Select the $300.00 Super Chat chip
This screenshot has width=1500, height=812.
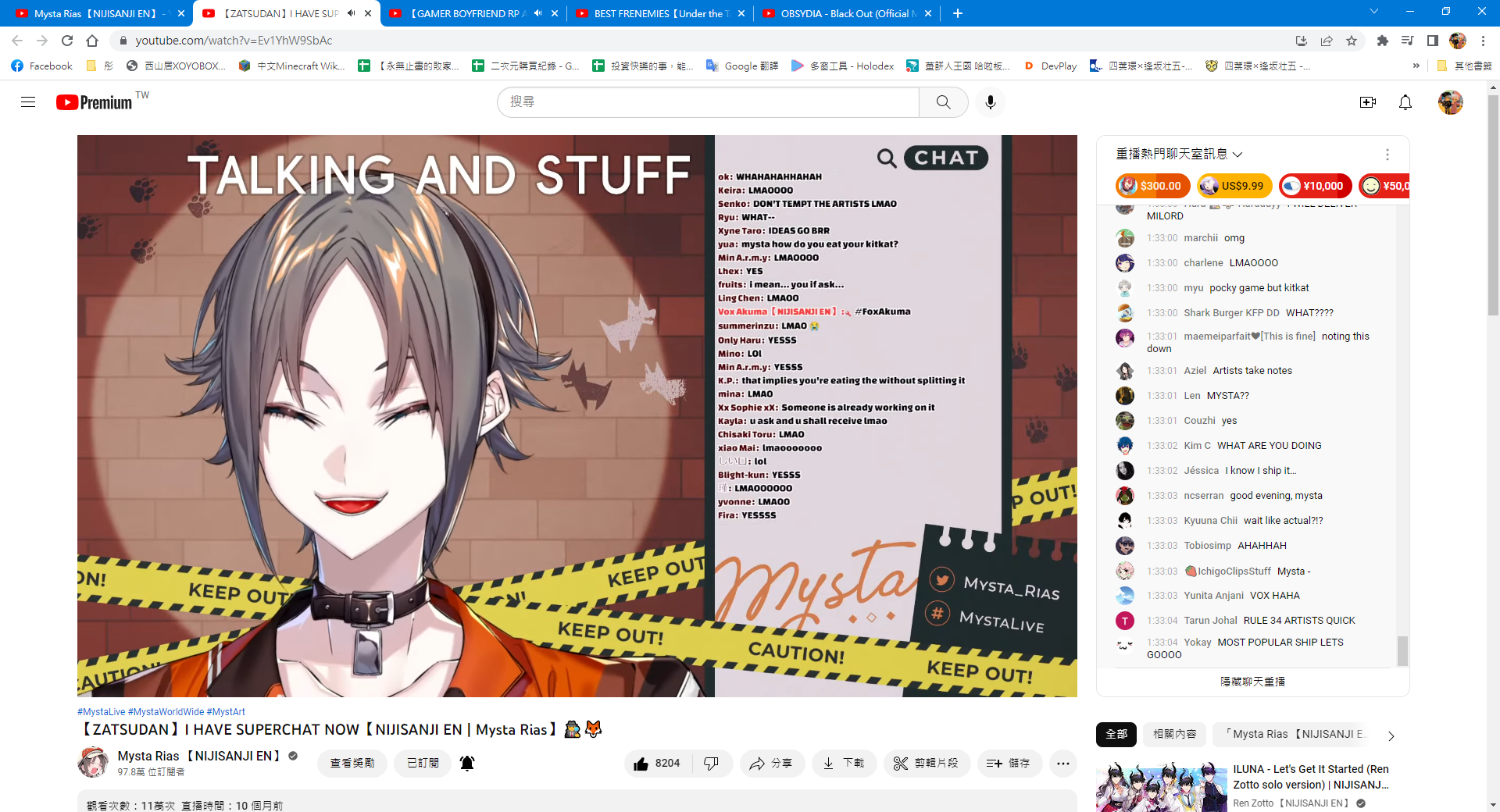tap(1153, 186)
